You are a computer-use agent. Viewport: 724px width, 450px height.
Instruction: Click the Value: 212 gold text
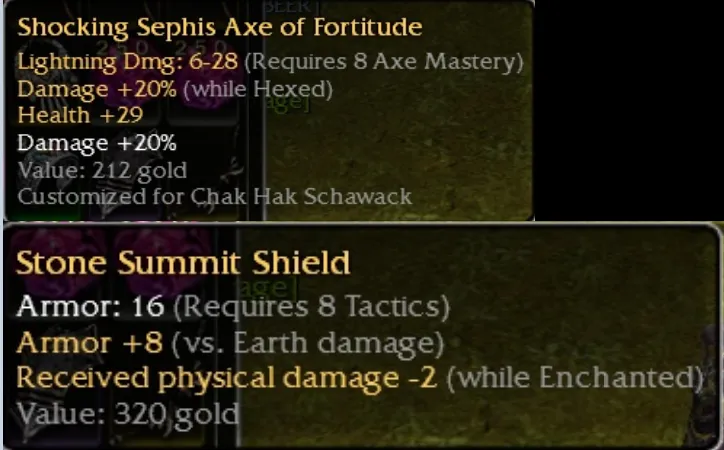(102, 170)
